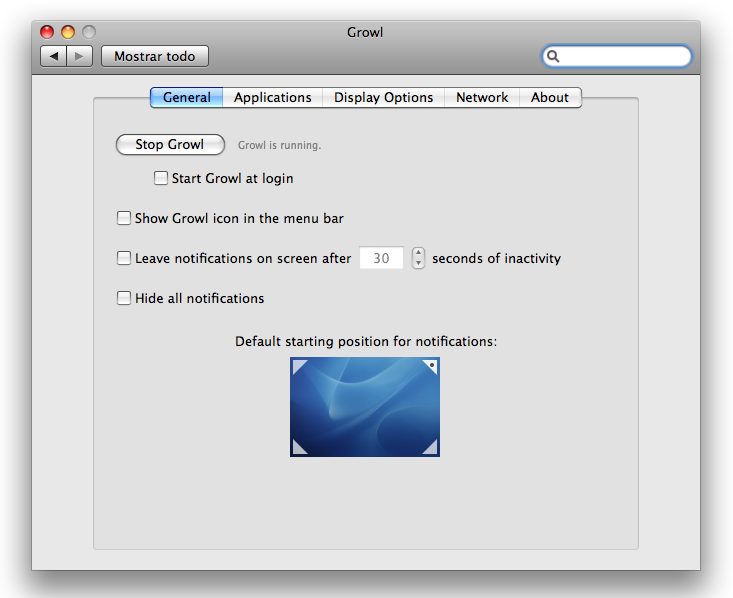The height and width of the screenshot is (598, 733).
Task: Click the Growl window title text
Action: click(x=365, y=32)
